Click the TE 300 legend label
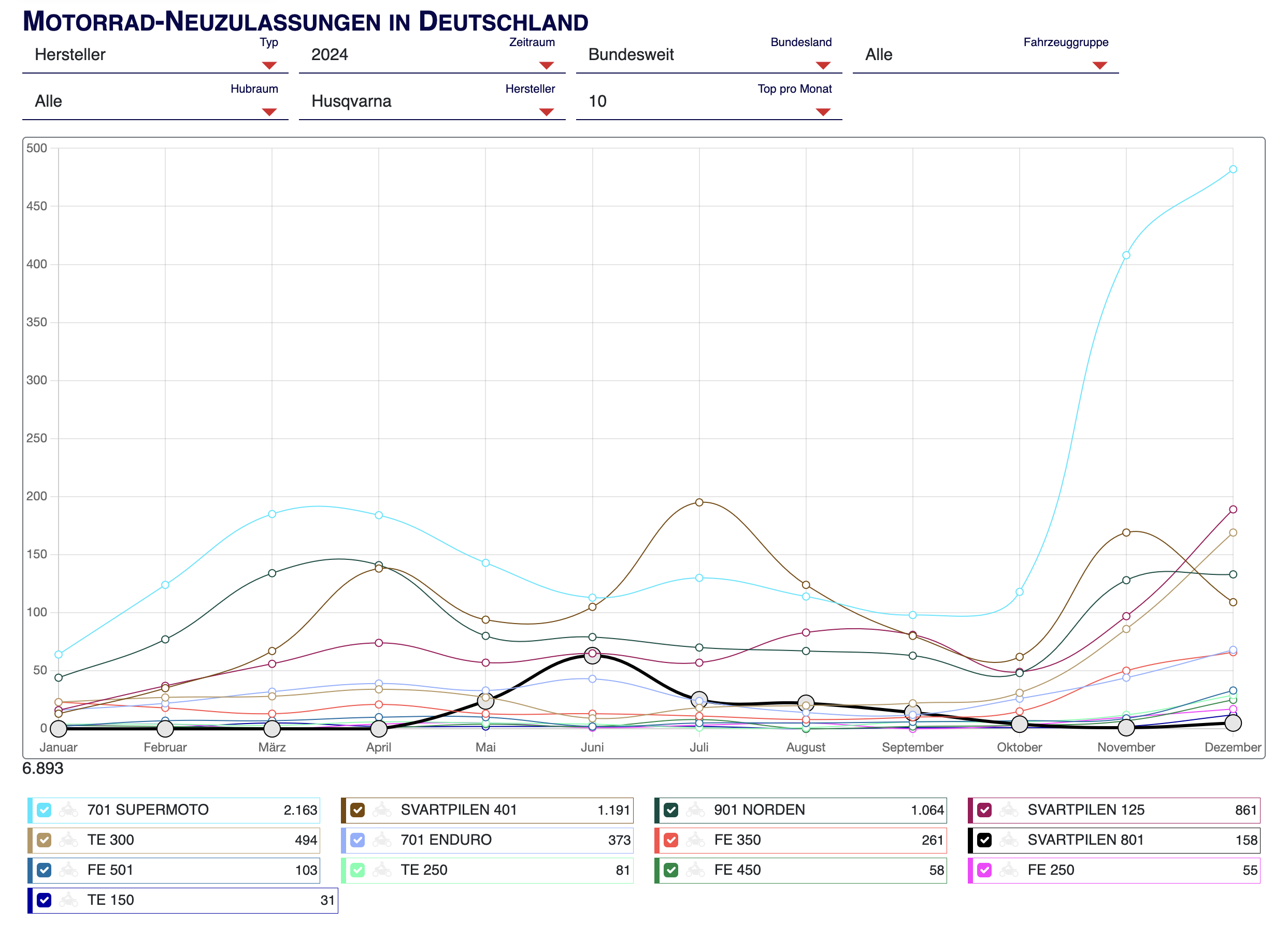The width and height of the screenshot is (1288, 925). pyautogui.click(x=111, y=841)
